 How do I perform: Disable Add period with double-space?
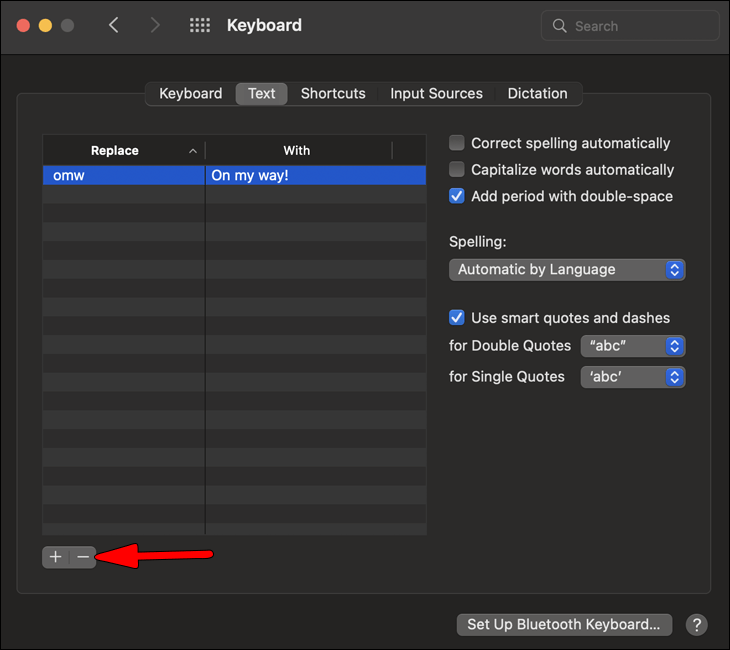457,196
